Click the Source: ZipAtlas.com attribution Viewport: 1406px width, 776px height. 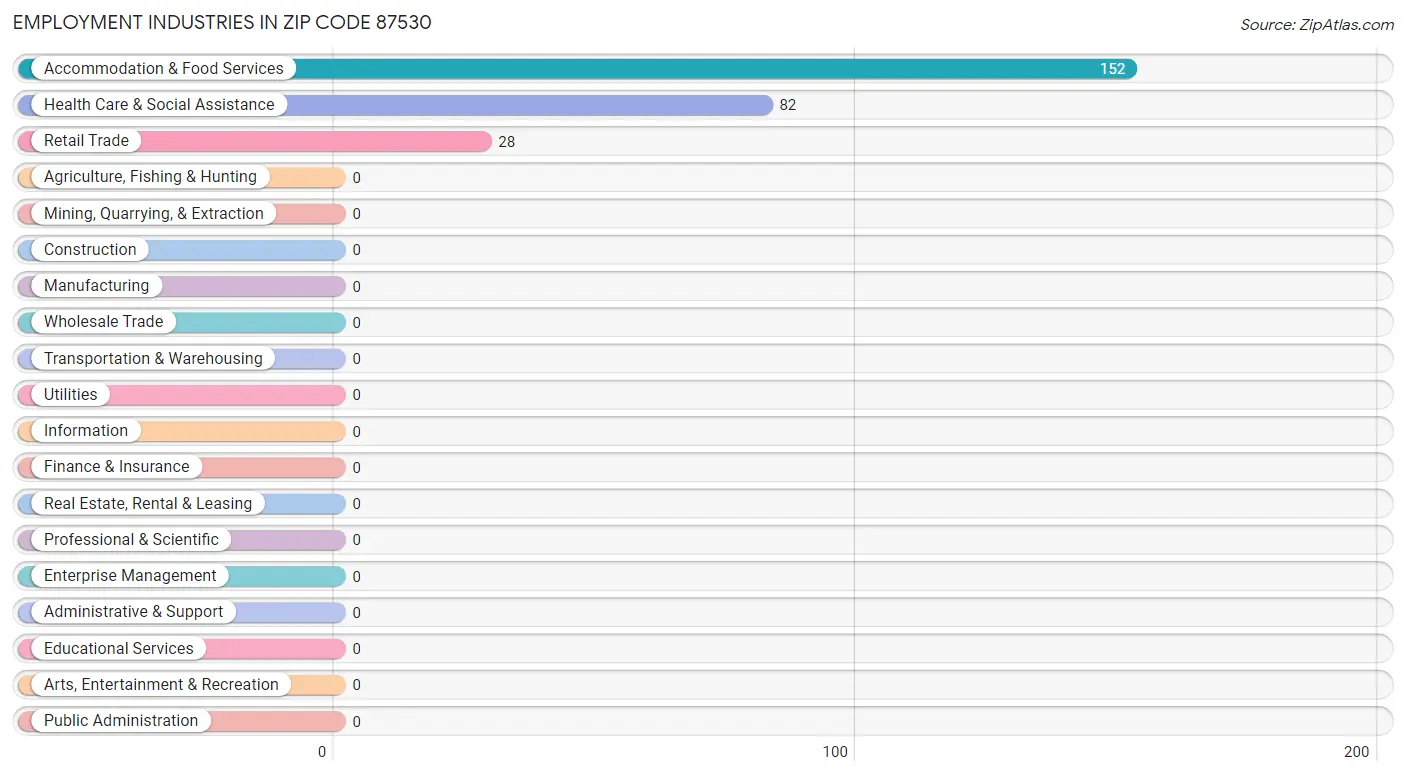(x=1317, y=25)
